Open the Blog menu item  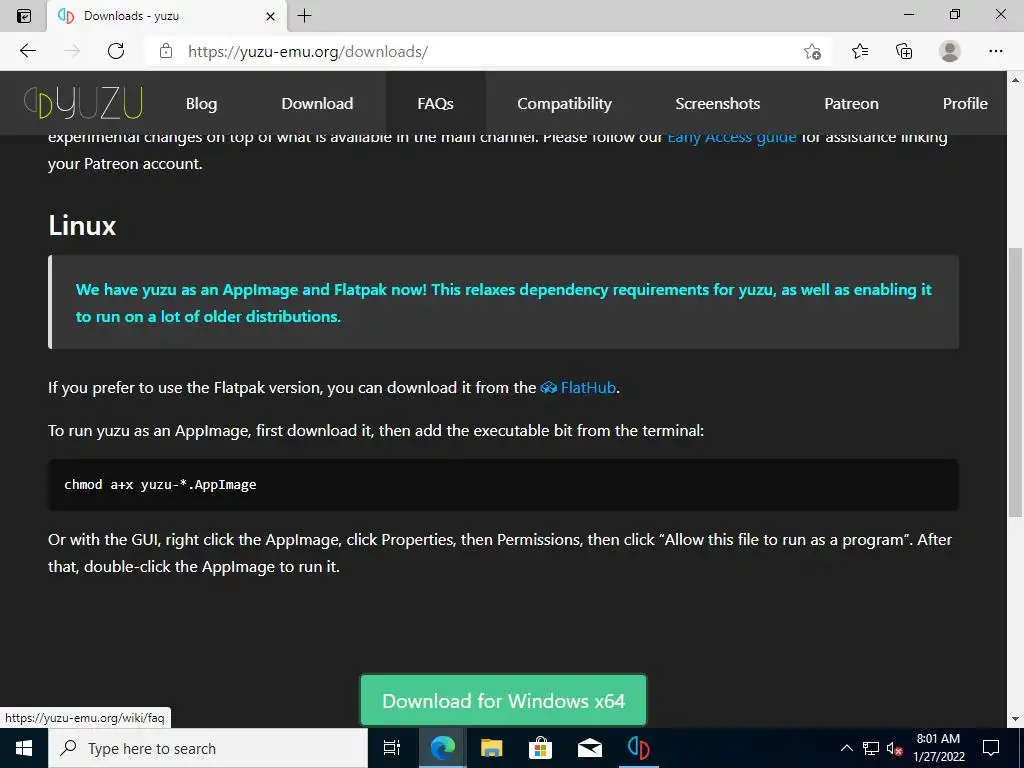click(201, 103)
